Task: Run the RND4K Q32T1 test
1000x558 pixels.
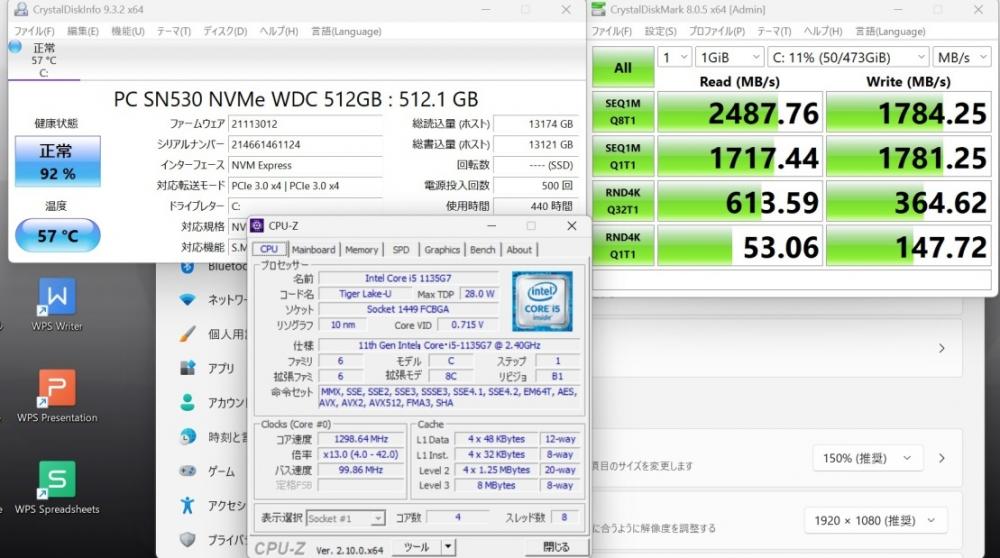Action: pos(623,202)
